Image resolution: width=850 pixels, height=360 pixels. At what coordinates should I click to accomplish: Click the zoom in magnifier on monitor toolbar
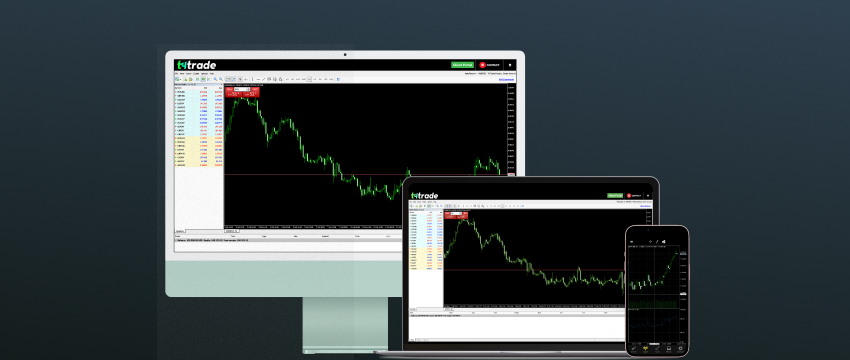(x=215, y=79)
